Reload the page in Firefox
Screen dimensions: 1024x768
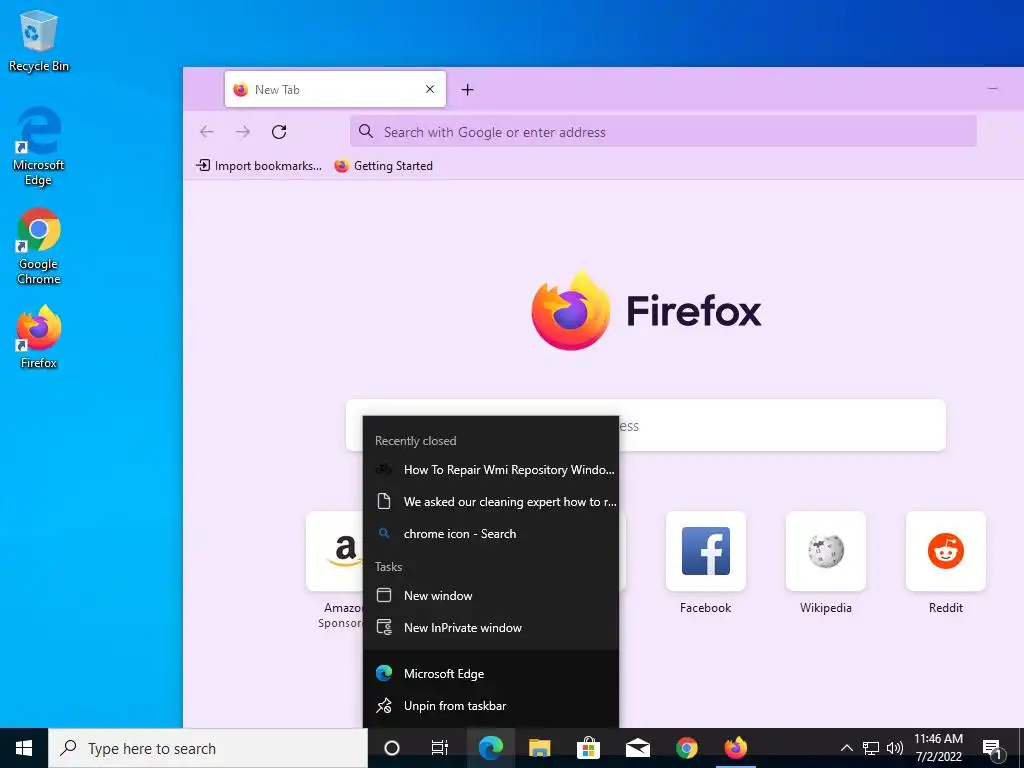point(279,132)
